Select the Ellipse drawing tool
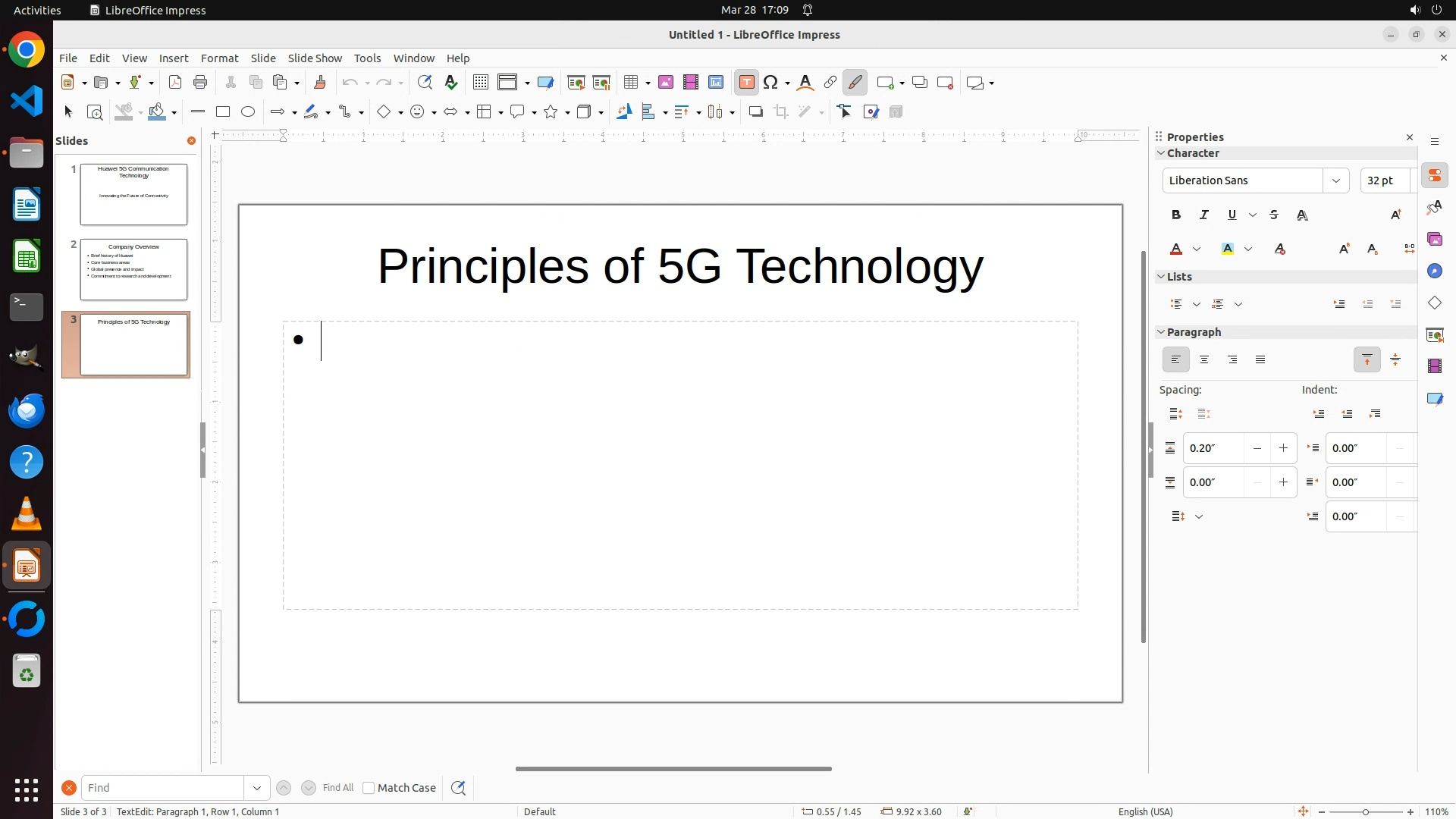The height and width of the screenshot is (819, 1456). point(248,112)
